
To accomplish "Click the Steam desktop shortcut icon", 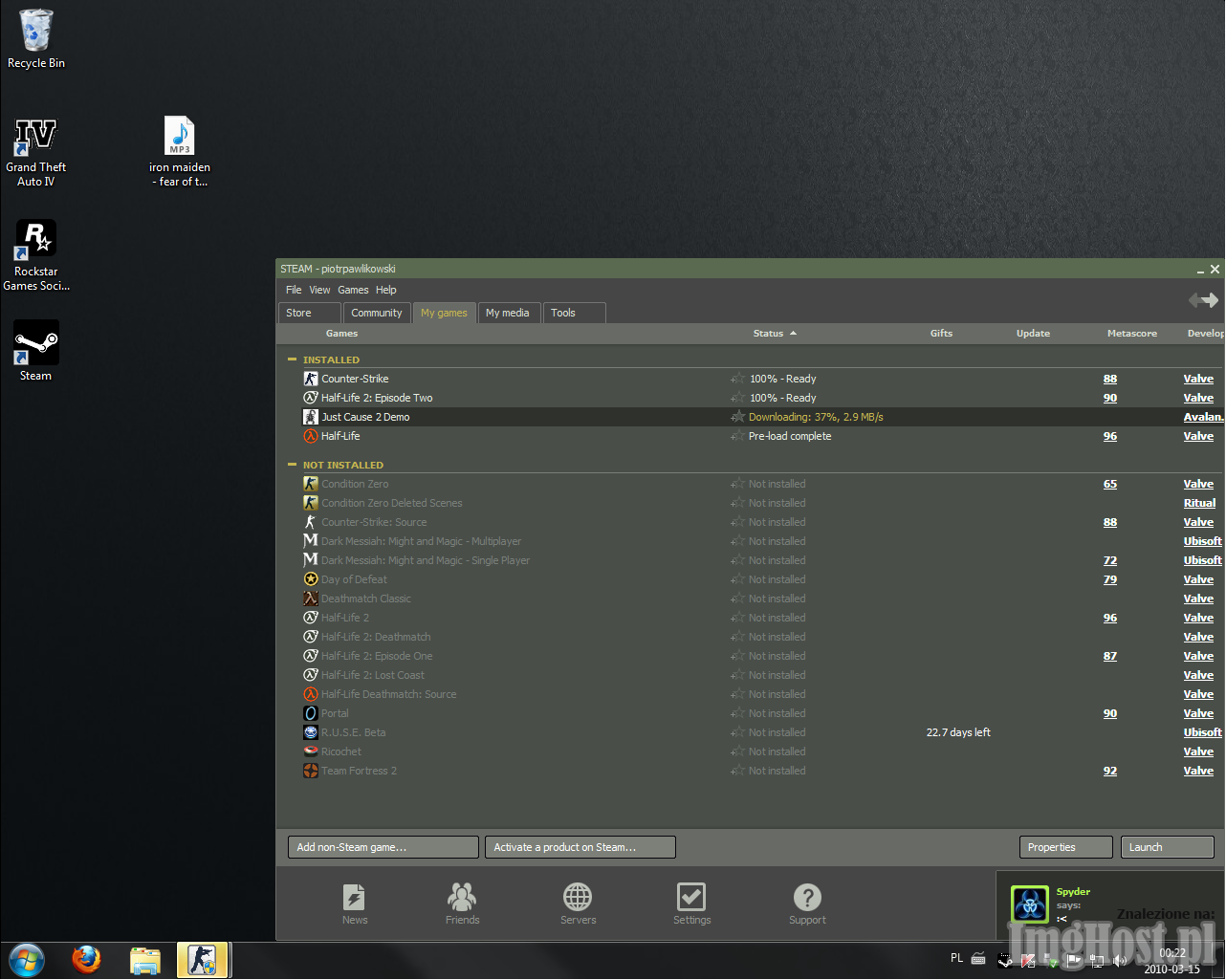I will tap(36, 342).
